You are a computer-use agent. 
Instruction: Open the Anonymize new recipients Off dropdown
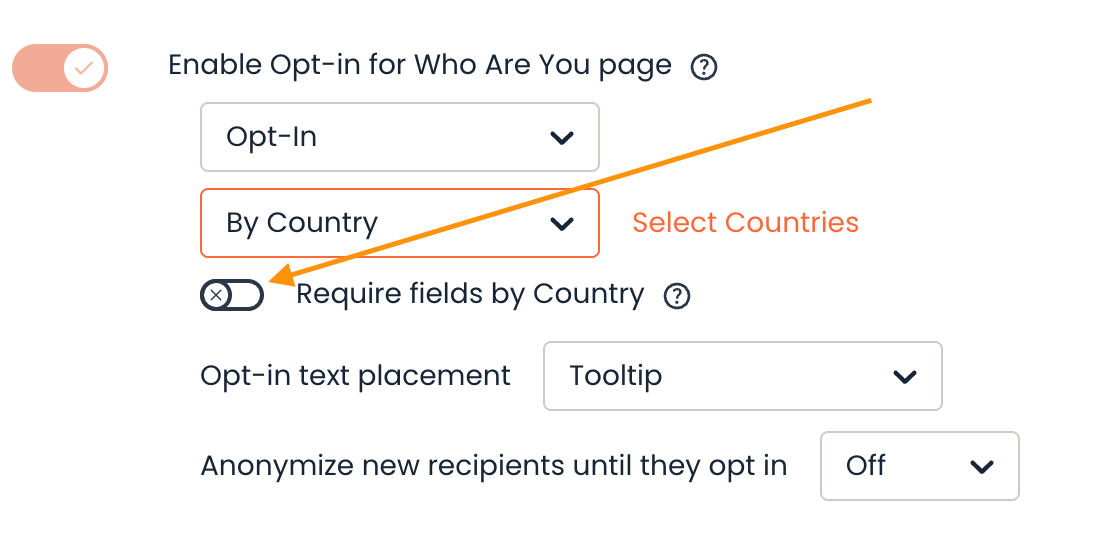pyautogui.click(x=920, y=466)
